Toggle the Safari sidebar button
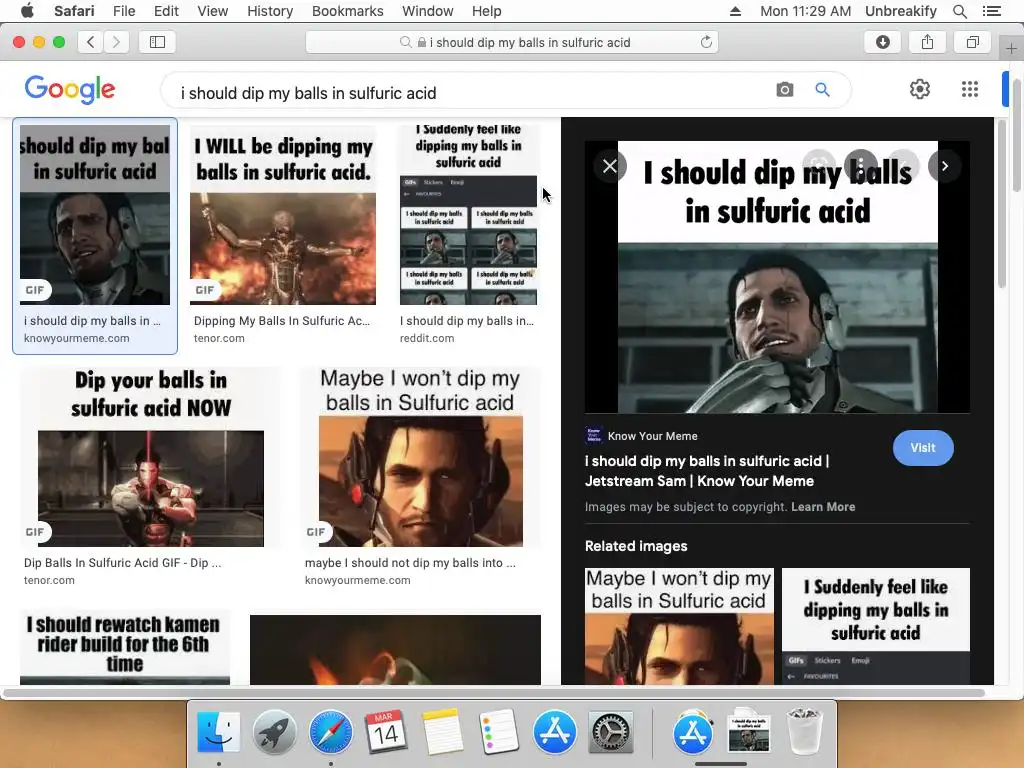This screenshot has height=768, width=1024. coord(157,42)
